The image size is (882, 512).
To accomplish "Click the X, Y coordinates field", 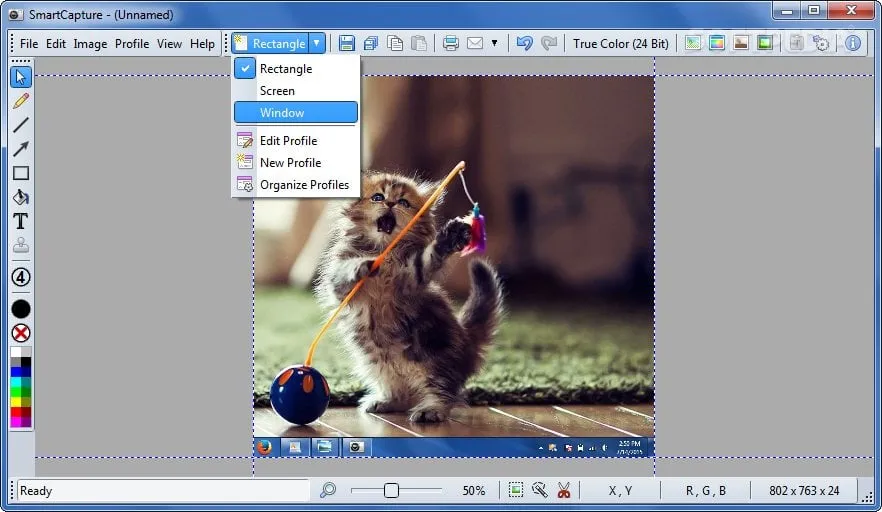I will [620, 491].
